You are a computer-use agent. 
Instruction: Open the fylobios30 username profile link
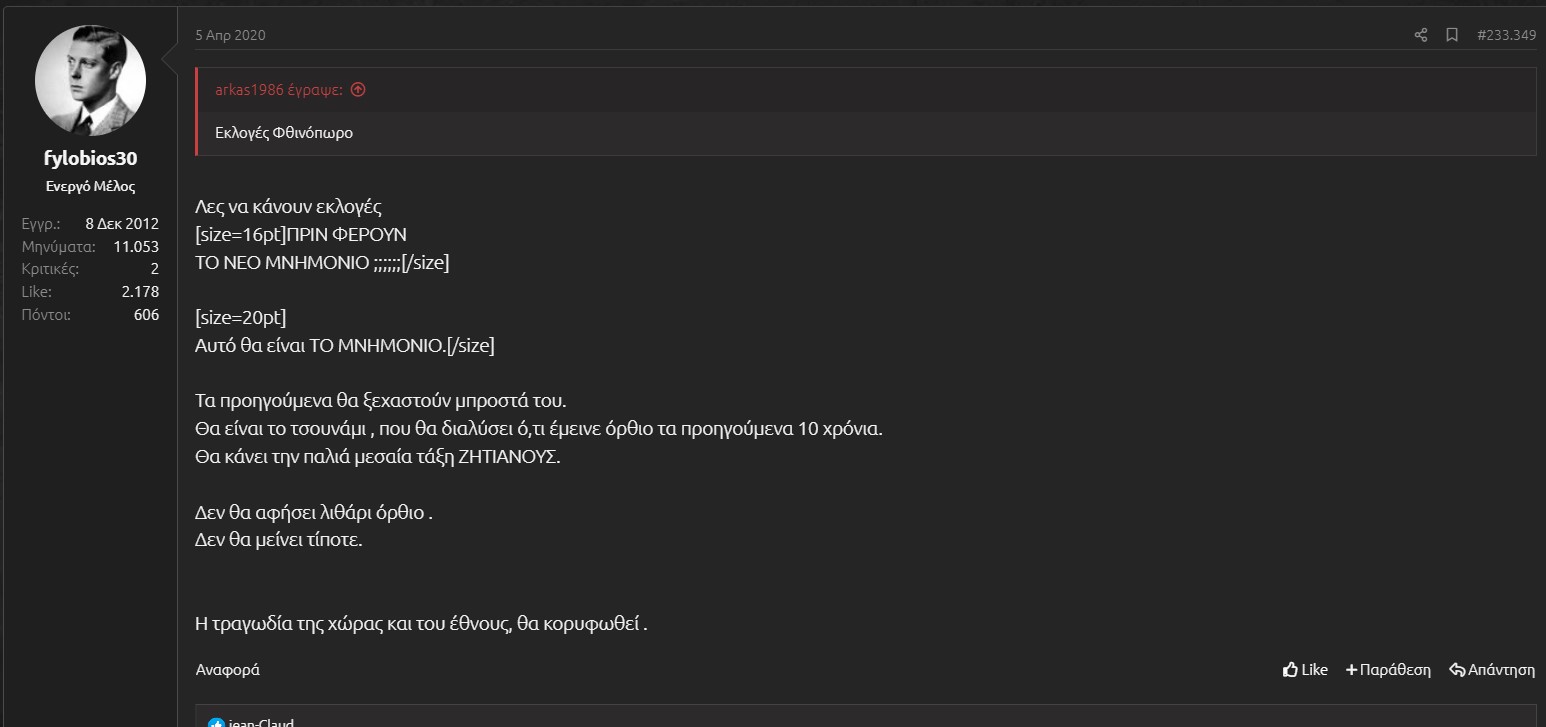coord(90,159)
